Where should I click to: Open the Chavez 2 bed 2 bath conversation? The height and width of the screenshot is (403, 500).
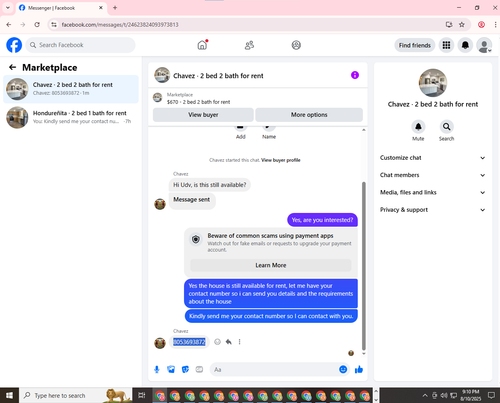coord(71,89)
